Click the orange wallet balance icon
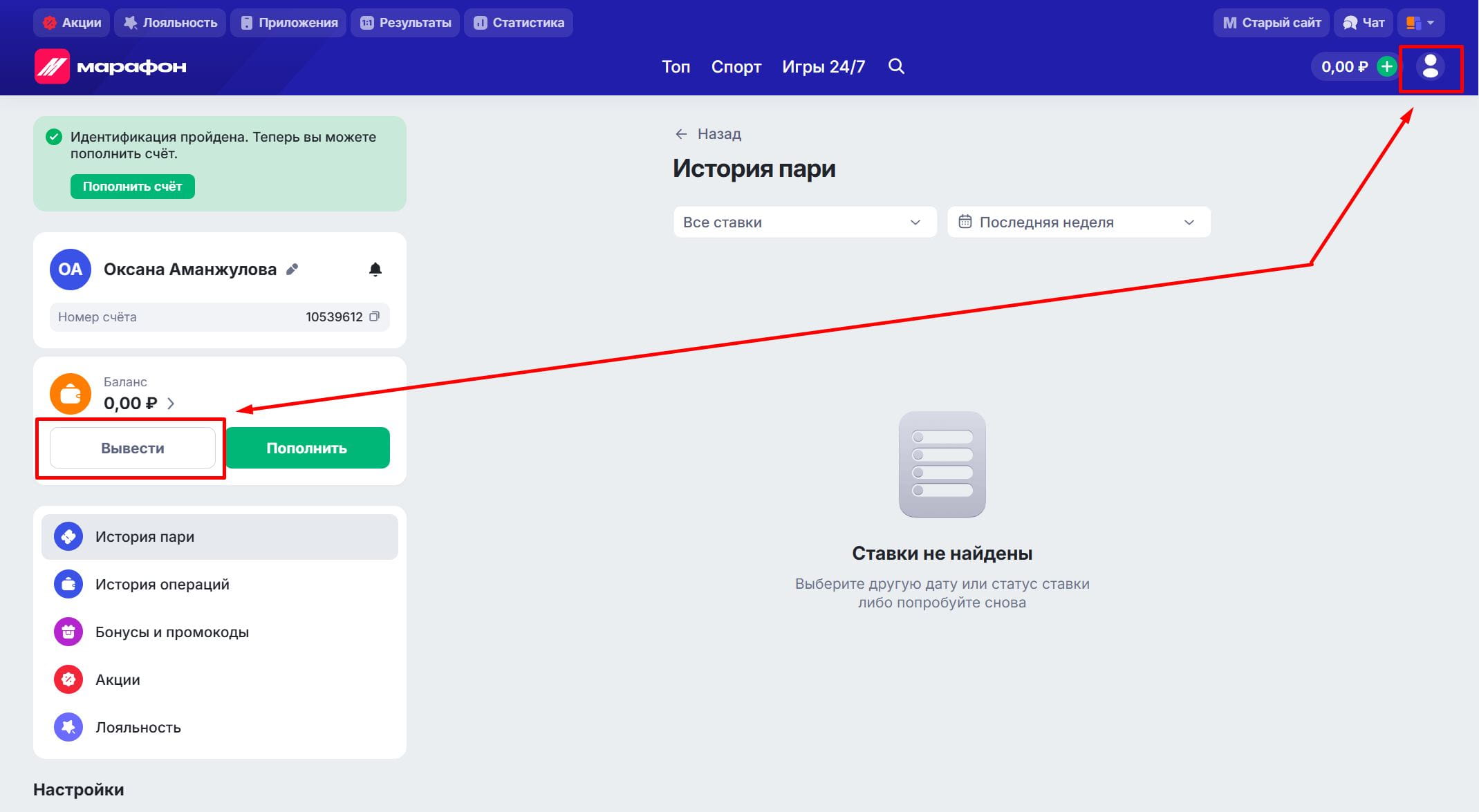Viewport: 1479px width, 812px height. (71, 394)
